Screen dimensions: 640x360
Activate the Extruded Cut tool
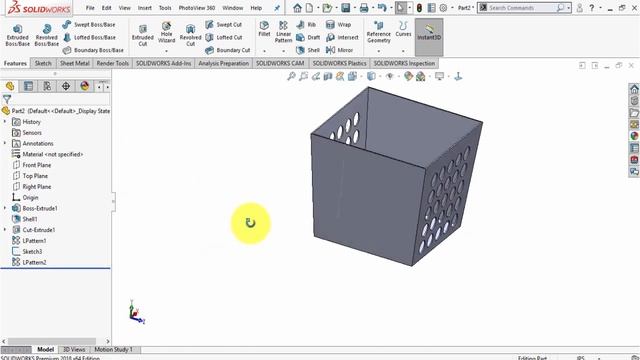click(142, 35)
